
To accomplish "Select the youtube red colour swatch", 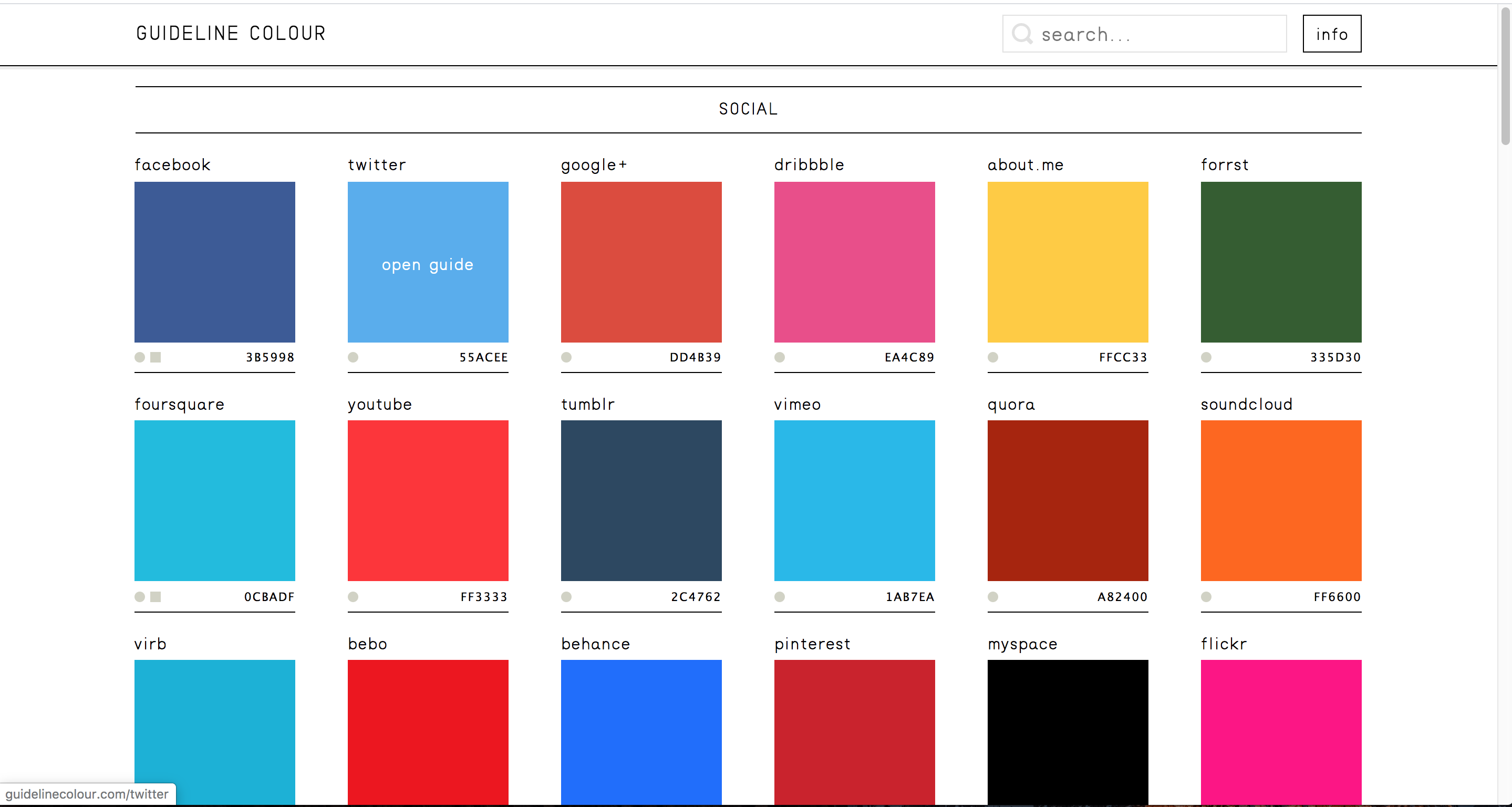I will [428, 501].
